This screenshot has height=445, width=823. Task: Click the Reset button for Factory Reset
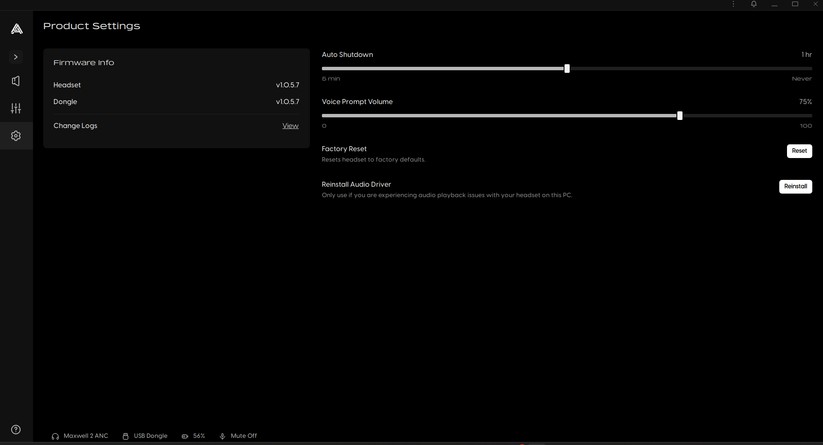click(x=799, y=151)
